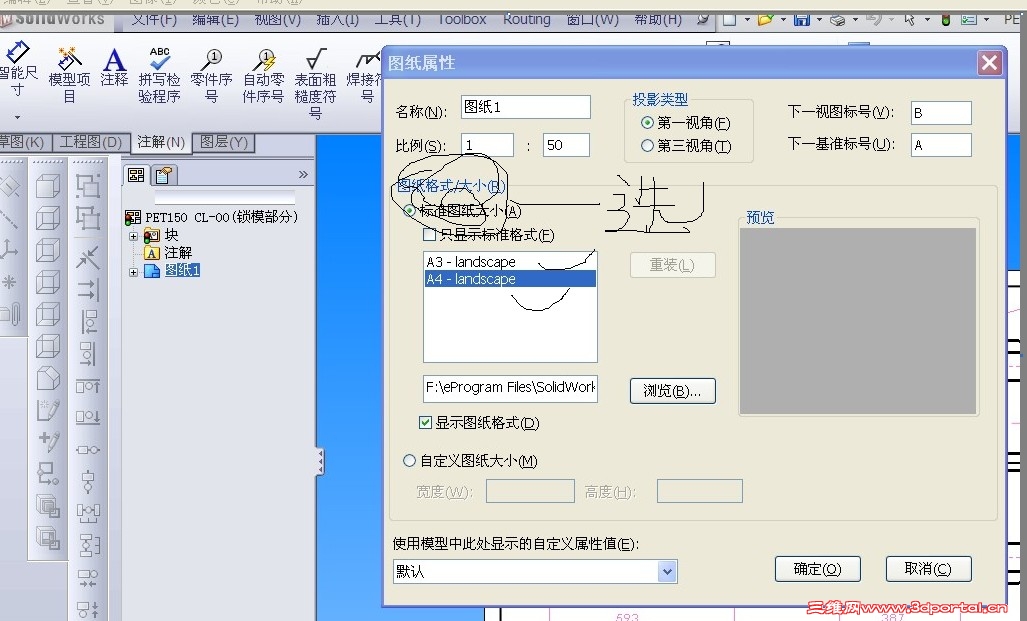Image resolution: width=1027 pixels, height=621 pixels.
Task: Click the 浏览(B) browse button
Action: [x=672, y=390]
